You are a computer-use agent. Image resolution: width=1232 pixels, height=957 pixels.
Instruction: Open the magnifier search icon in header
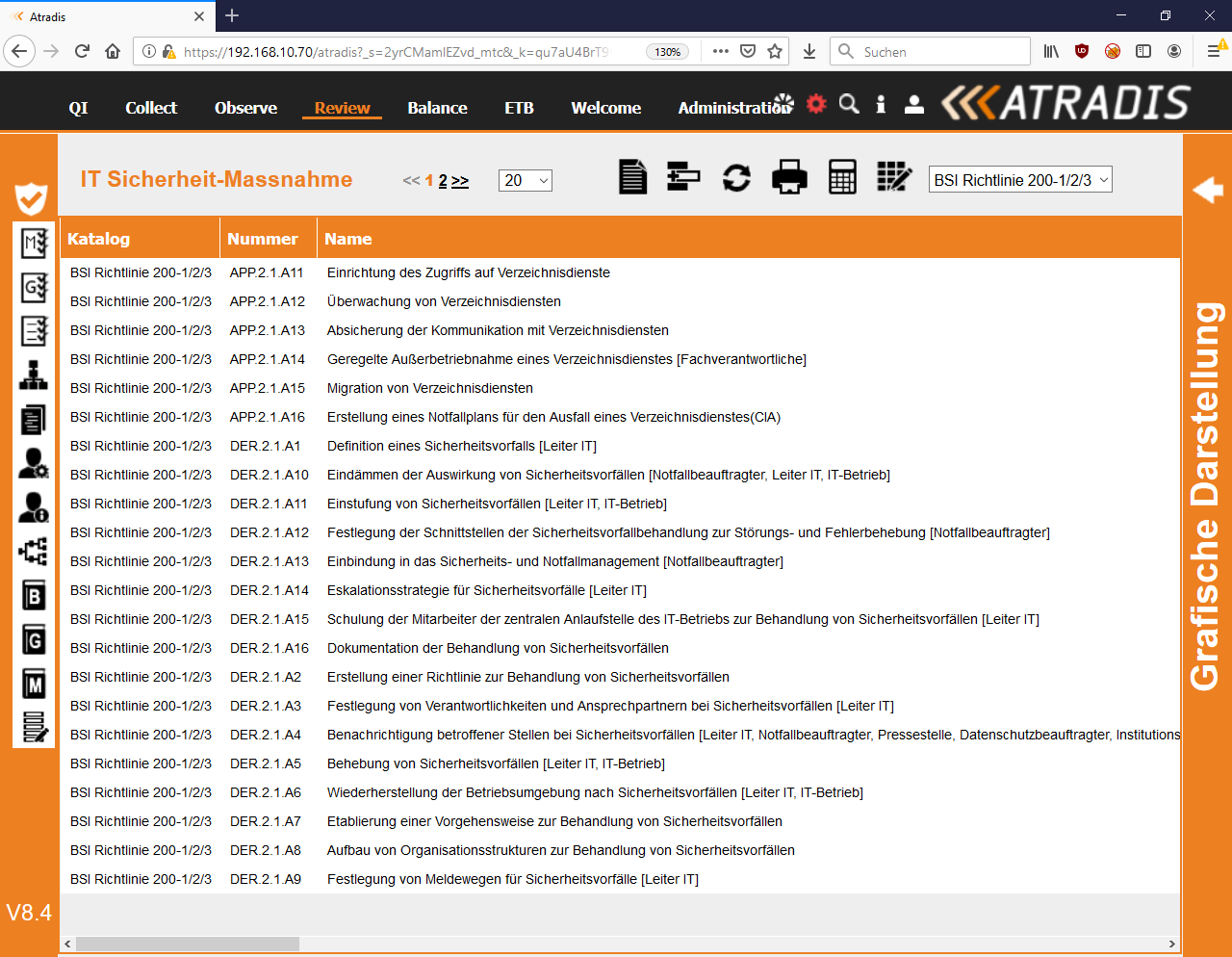click(x=848, y=104)
